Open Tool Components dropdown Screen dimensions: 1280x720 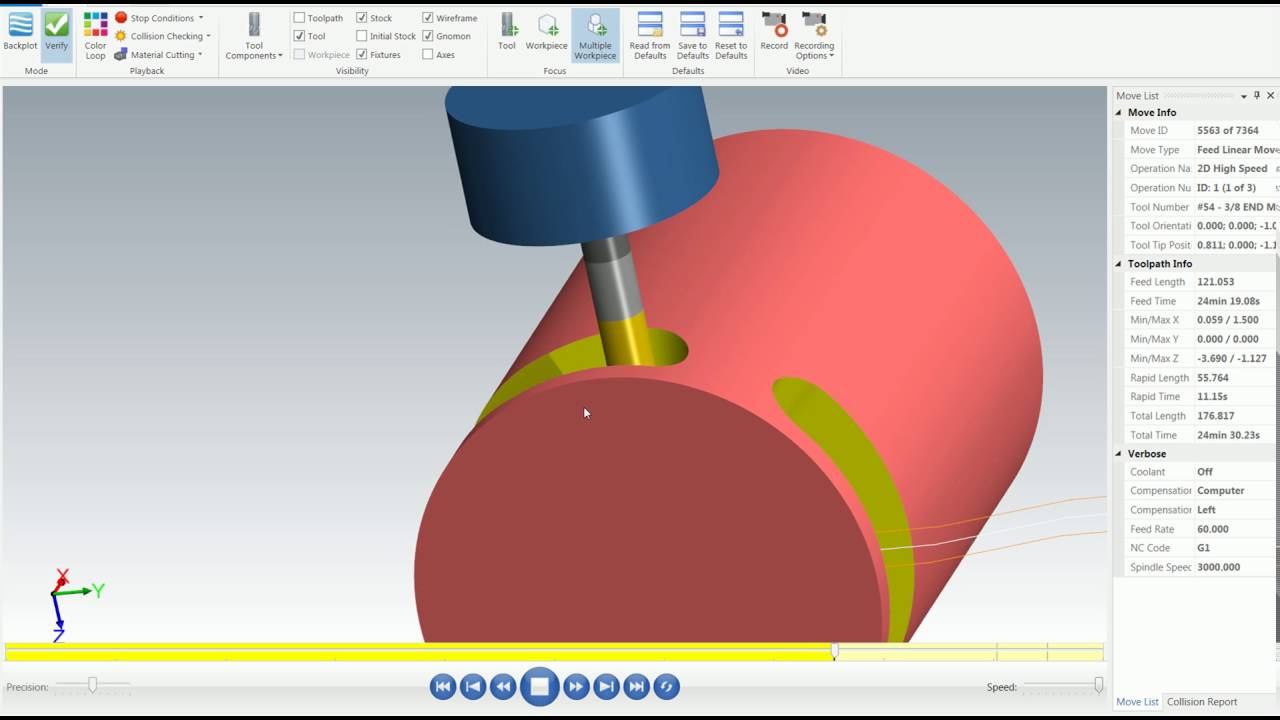click(x=254, y=36)
